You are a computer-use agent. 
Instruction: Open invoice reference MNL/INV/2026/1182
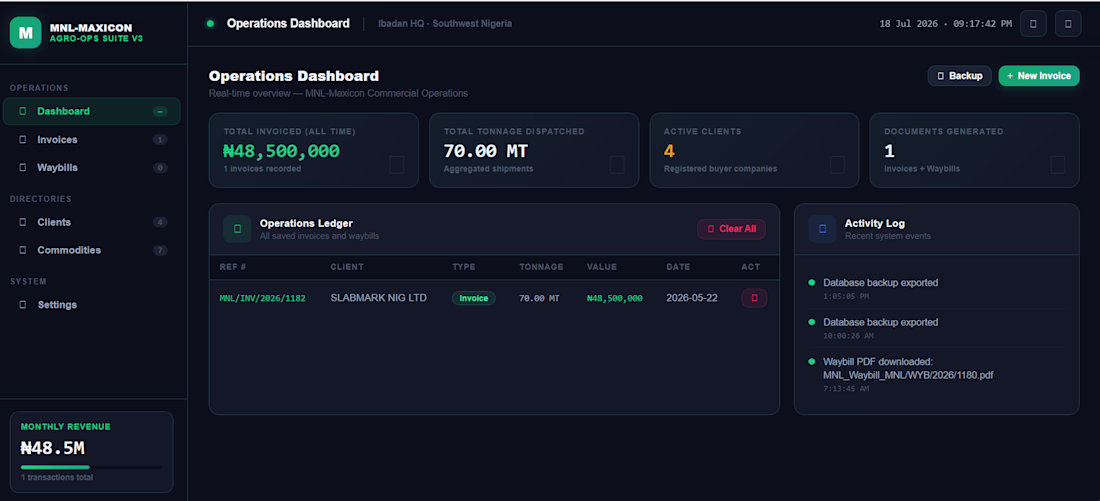tap(262, 298)
